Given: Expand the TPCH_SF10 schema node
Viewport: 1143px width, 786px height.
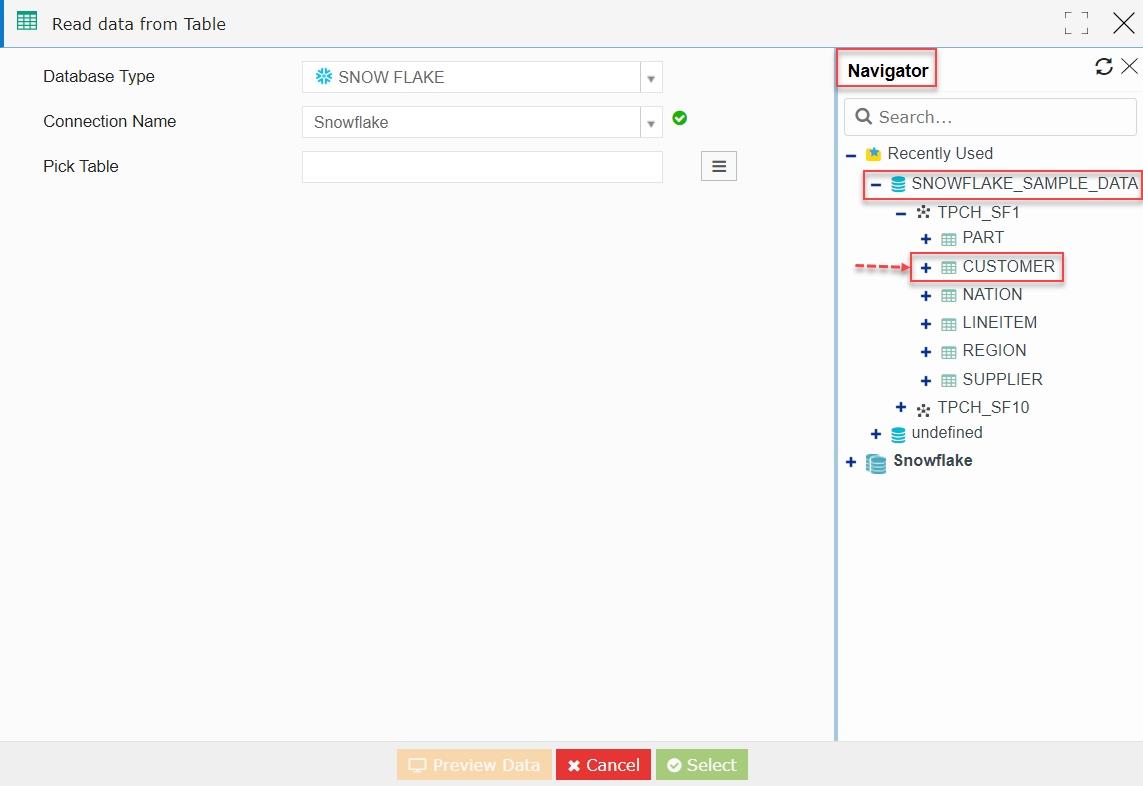Looking at the screenshot, I should pyautogui.click(x=900, y=407).
